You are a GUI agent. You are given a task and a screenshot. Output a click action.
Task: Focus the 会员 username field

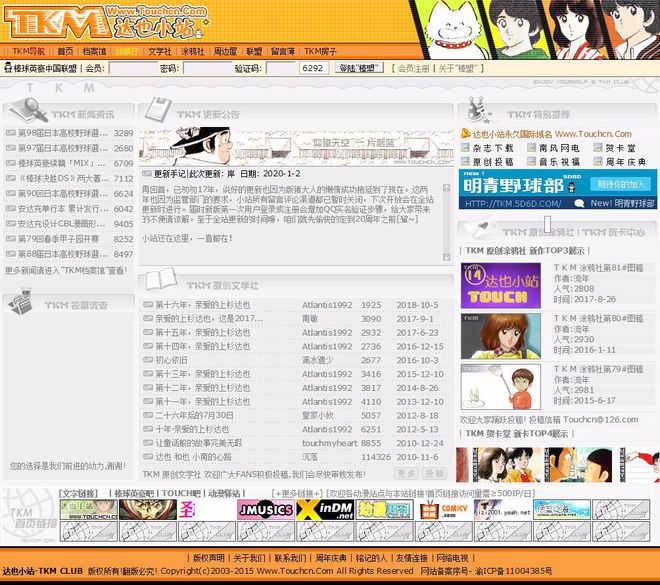tap(133, 68)
